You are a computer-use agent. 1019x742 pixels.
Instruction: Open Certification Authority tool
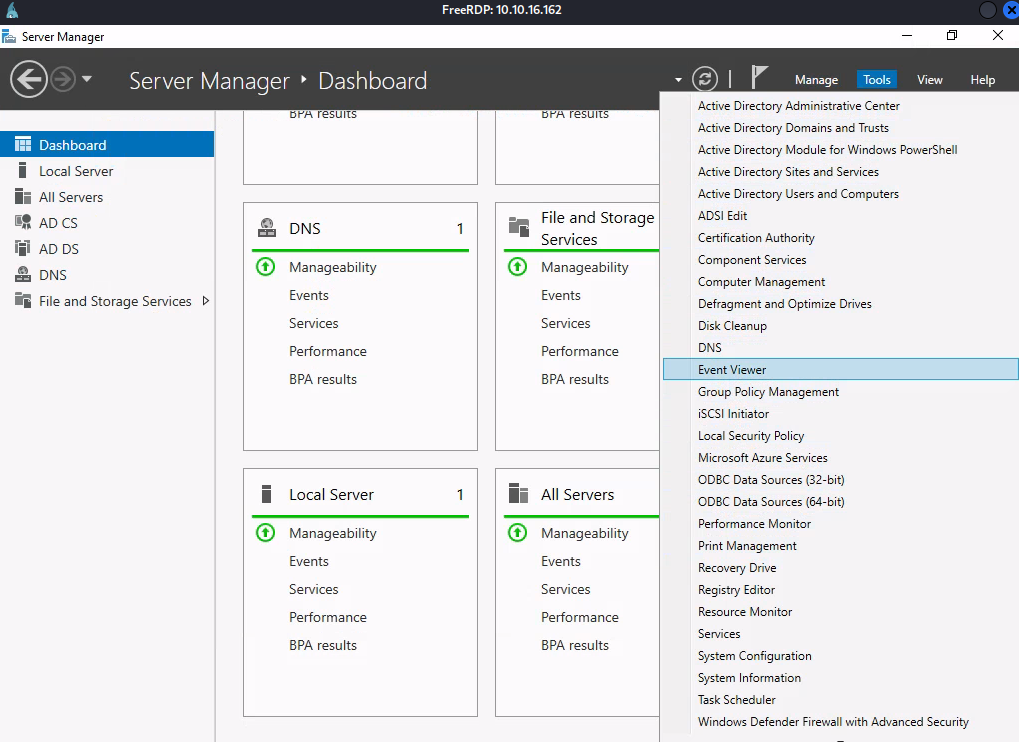(x=841, y=238)
